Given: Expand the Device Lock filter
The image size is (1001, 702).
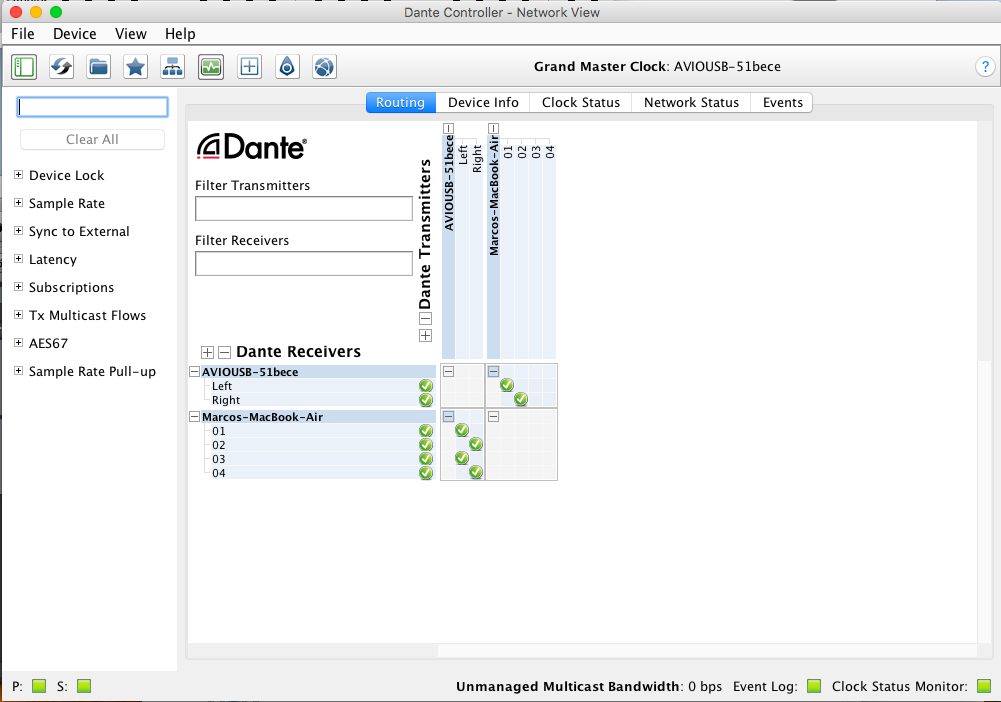Looking at the screenshot, I should [19, 175].
